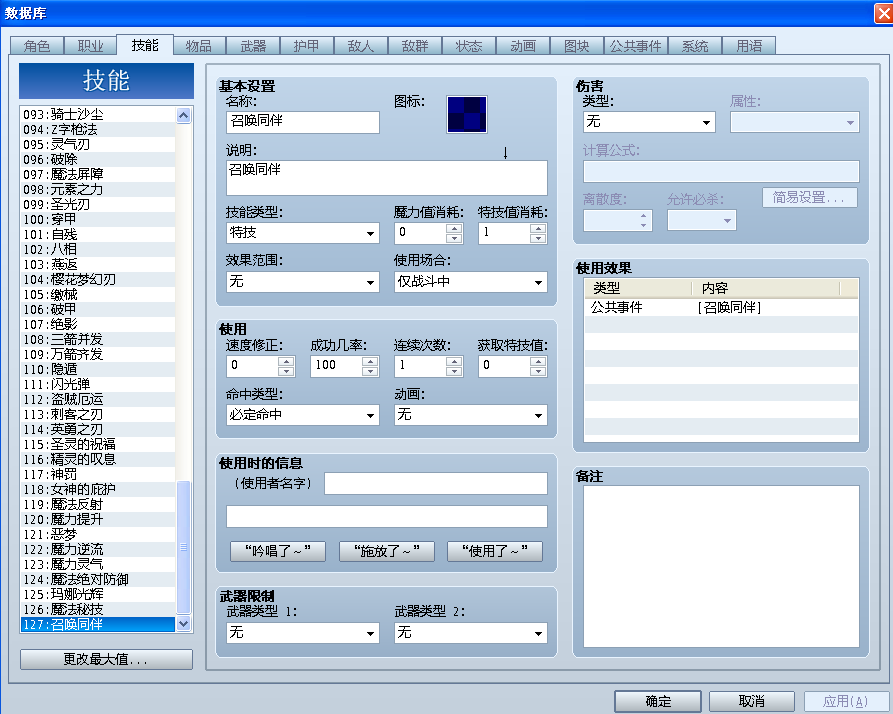This screenshot has height=714, width=893.
Task: Select skill 093:骑士沙尘 in the list
Action: (x=98, y=114)
